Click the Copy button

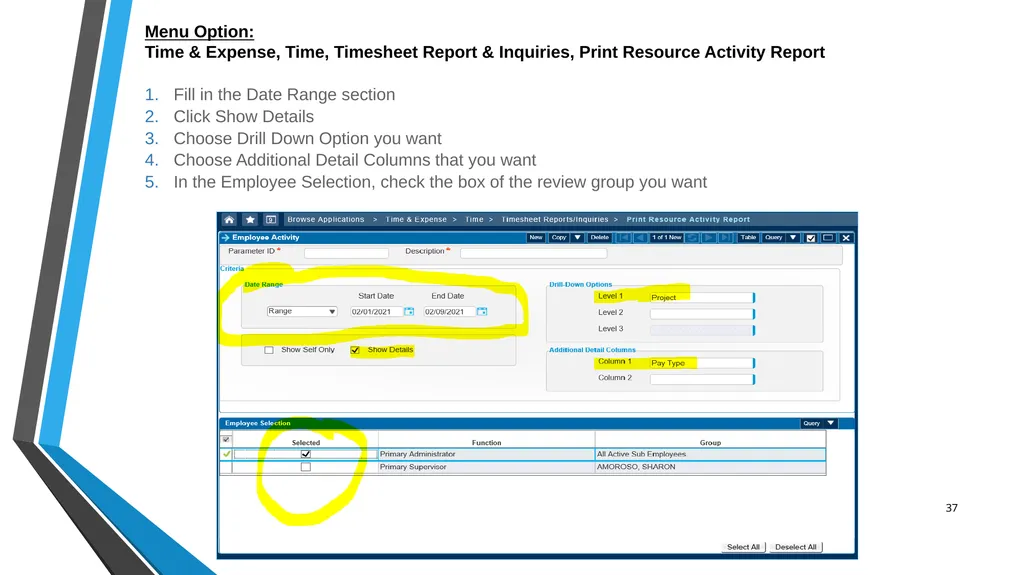tap(559, 238)
